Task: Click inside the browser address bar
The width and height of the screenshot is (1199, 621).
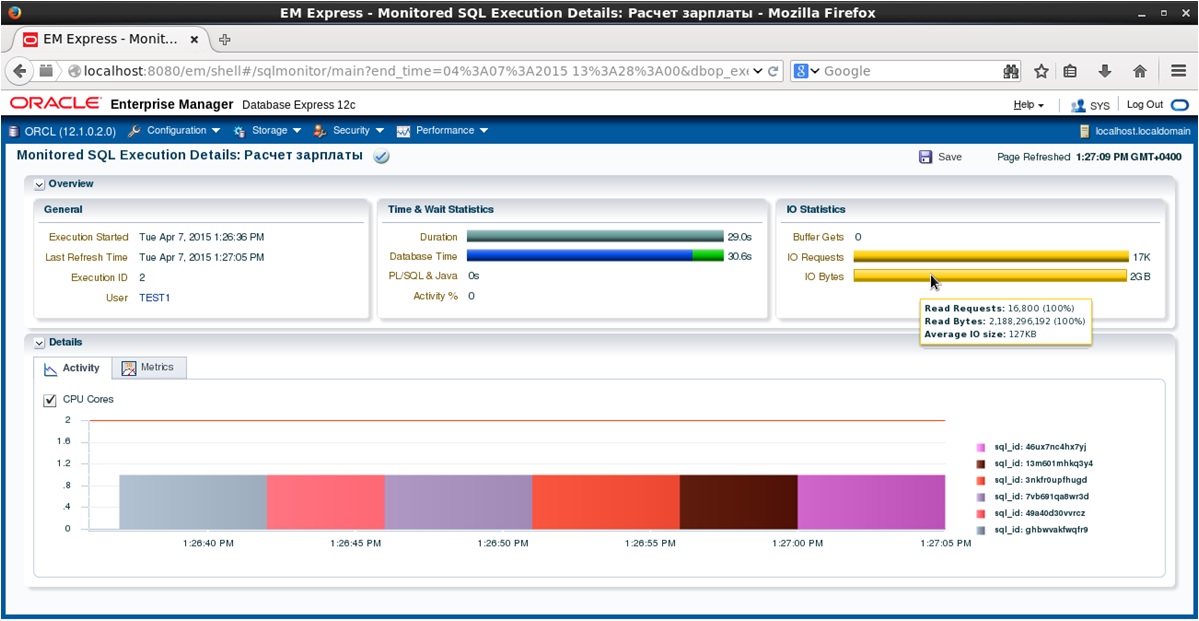Action: [x=400, y=70]
